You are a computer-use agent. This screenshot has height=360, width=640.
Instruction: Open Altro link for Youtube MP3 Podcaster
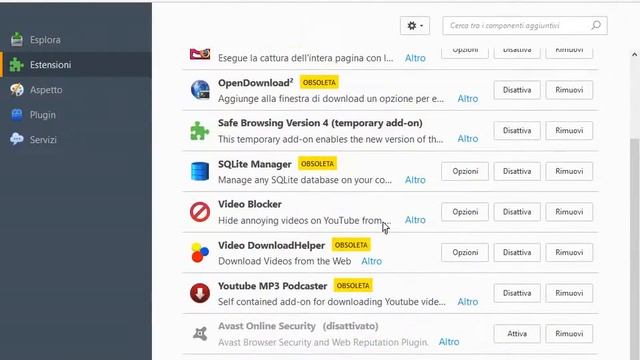click(468, 302)
